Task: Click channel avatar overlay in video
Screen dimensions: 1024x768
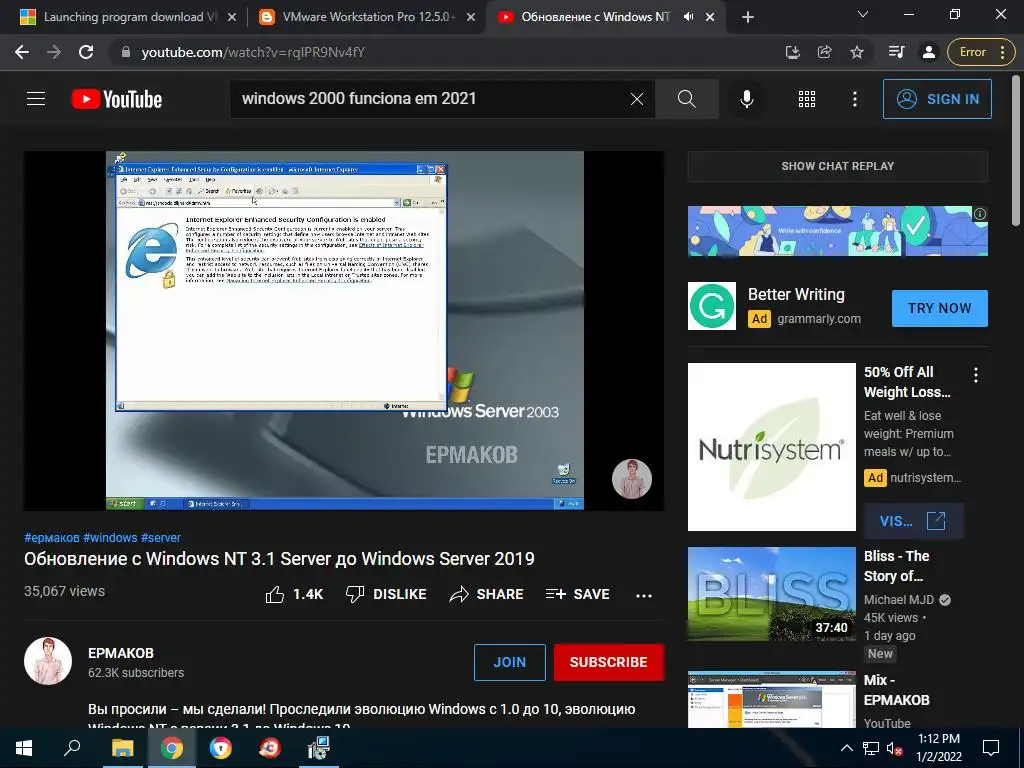Action: [x=632, y=479]
